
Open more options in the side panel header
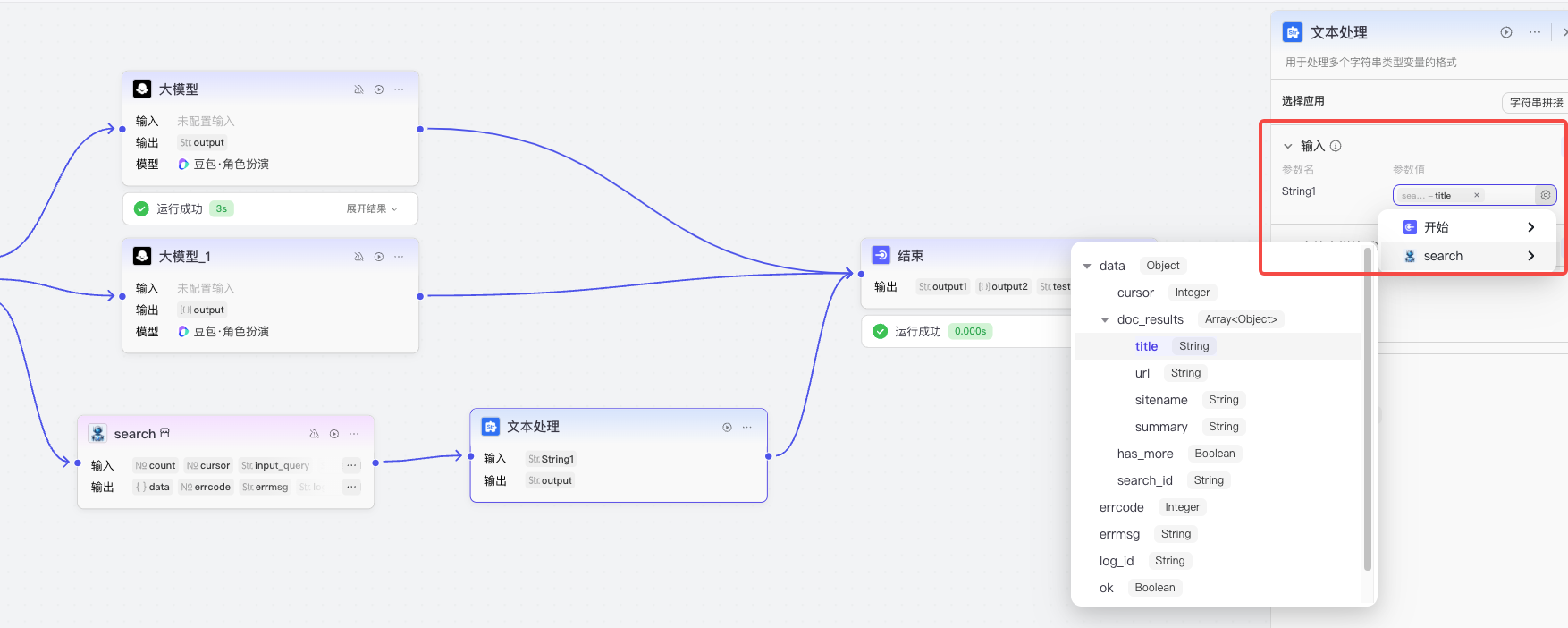(1535, 32)
